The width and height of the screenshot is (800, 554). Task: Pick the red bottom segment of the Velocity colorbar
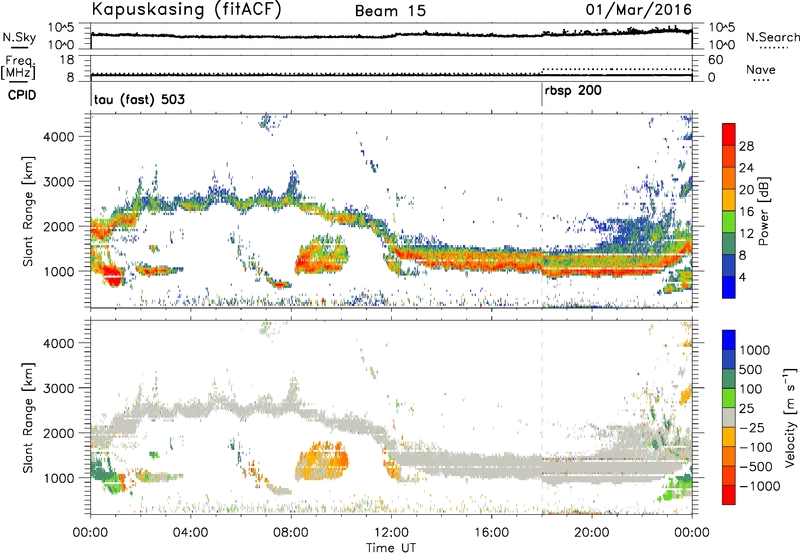(729, 495)
